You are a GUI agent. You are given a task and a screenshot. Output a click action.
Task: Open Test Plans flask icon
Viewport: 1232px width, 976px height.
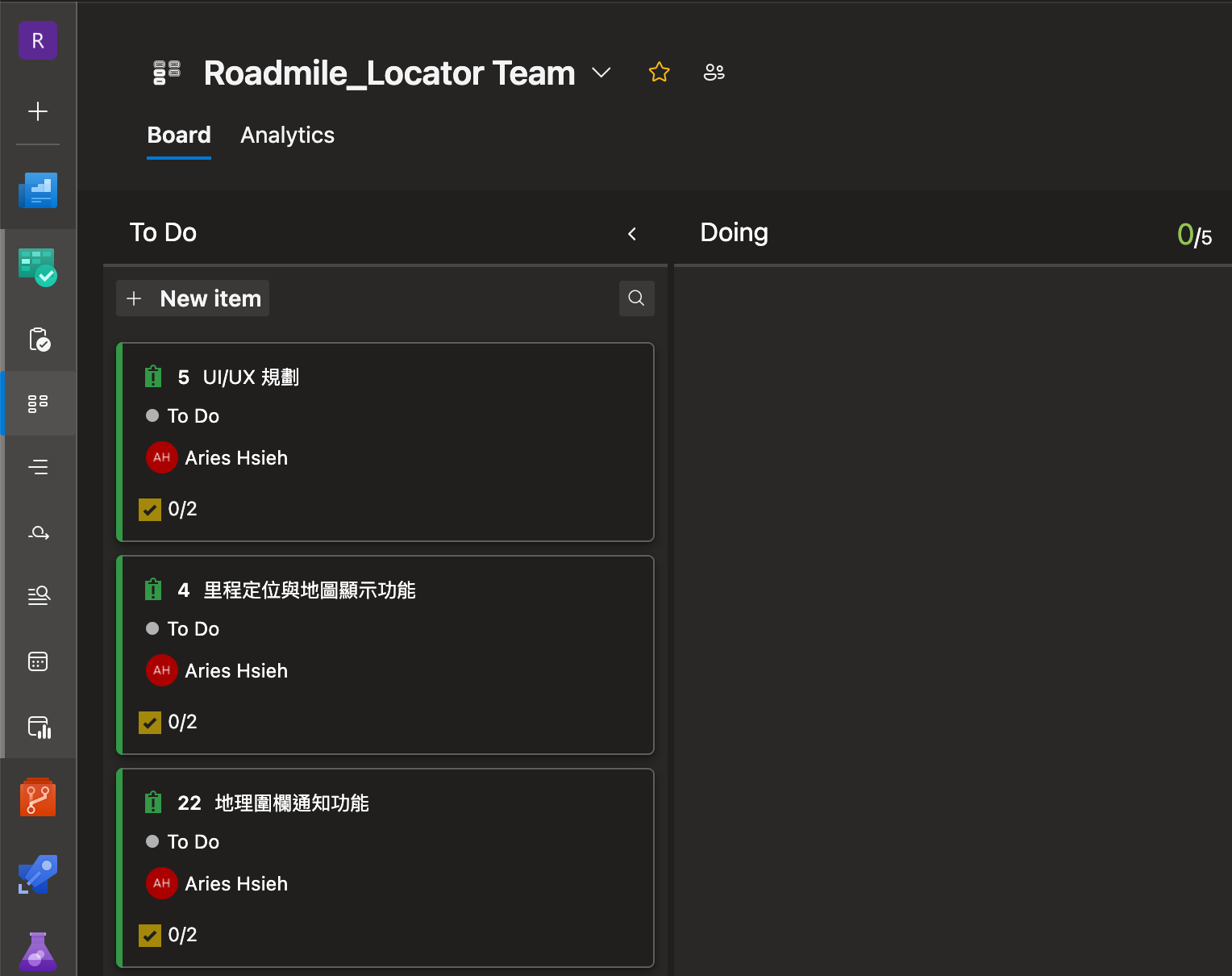click(38, 951)
